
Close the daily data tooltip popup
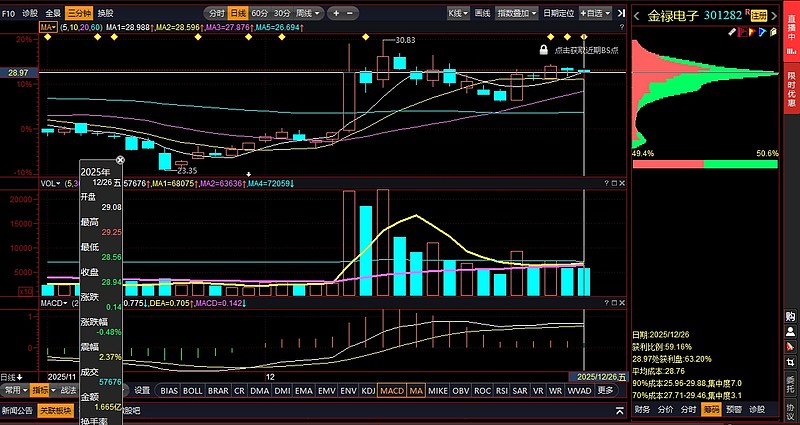pos(120,160)
